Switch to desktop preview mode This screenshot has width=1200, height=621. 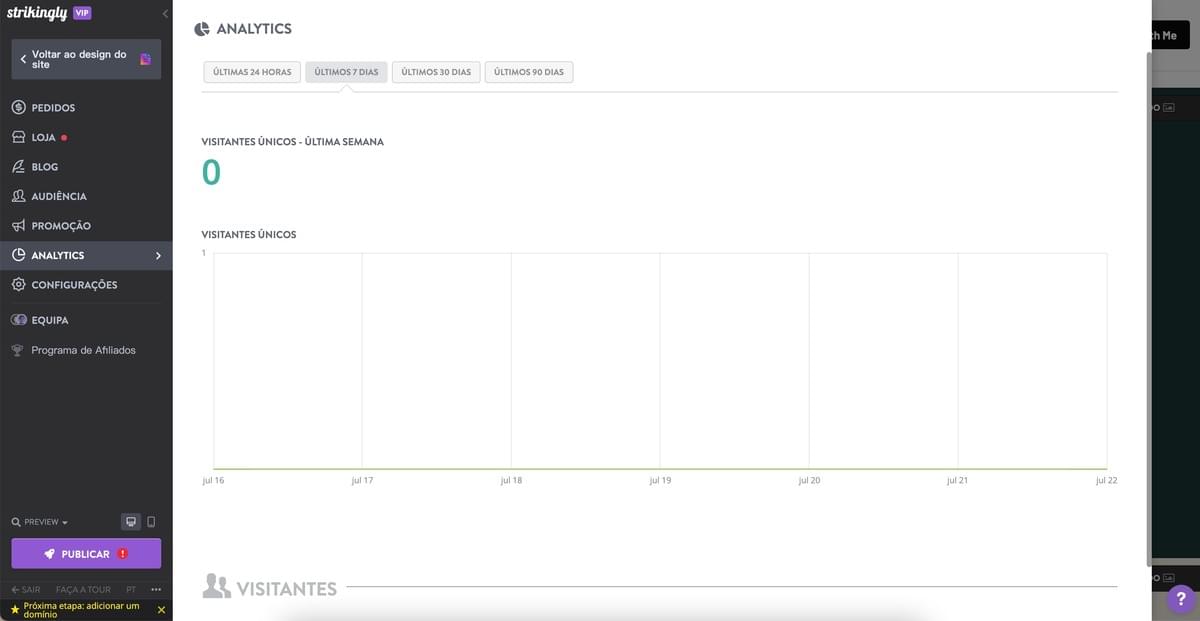point(131,522)
